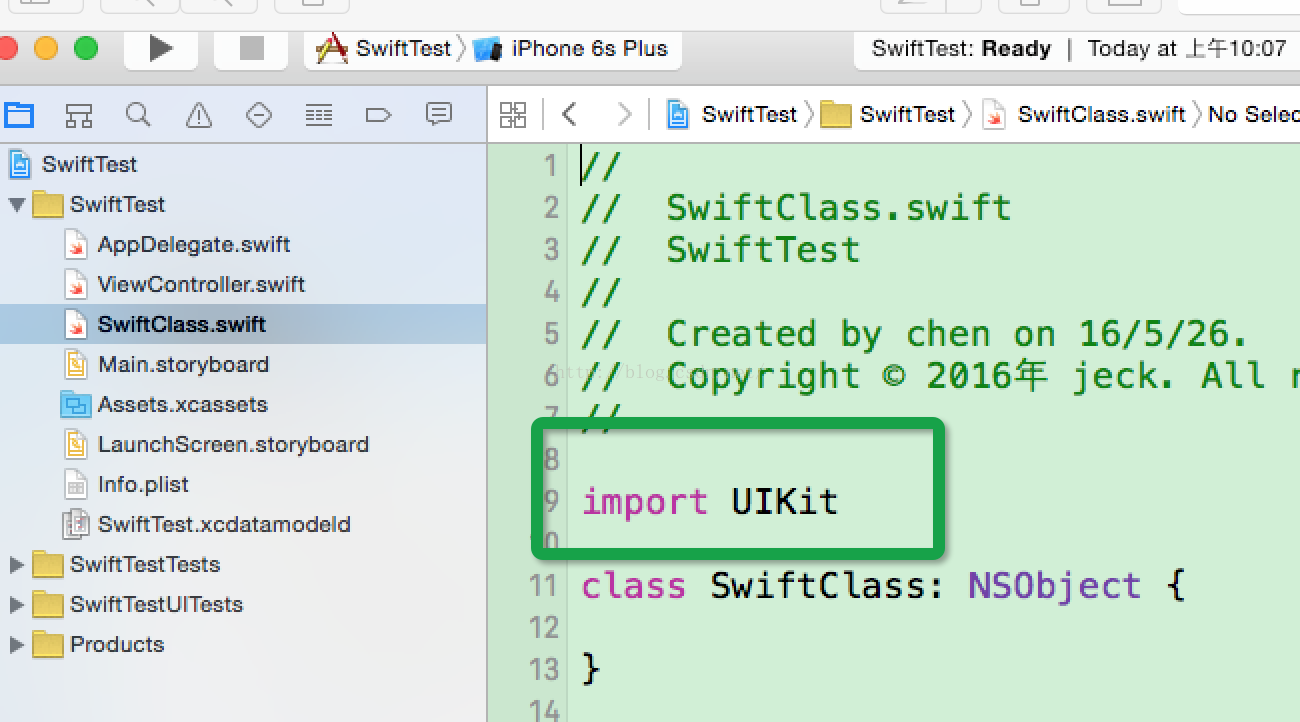Select the SwiftTest project root item
This screenshot has width=1300, height=722.
[x=243, y=164]
